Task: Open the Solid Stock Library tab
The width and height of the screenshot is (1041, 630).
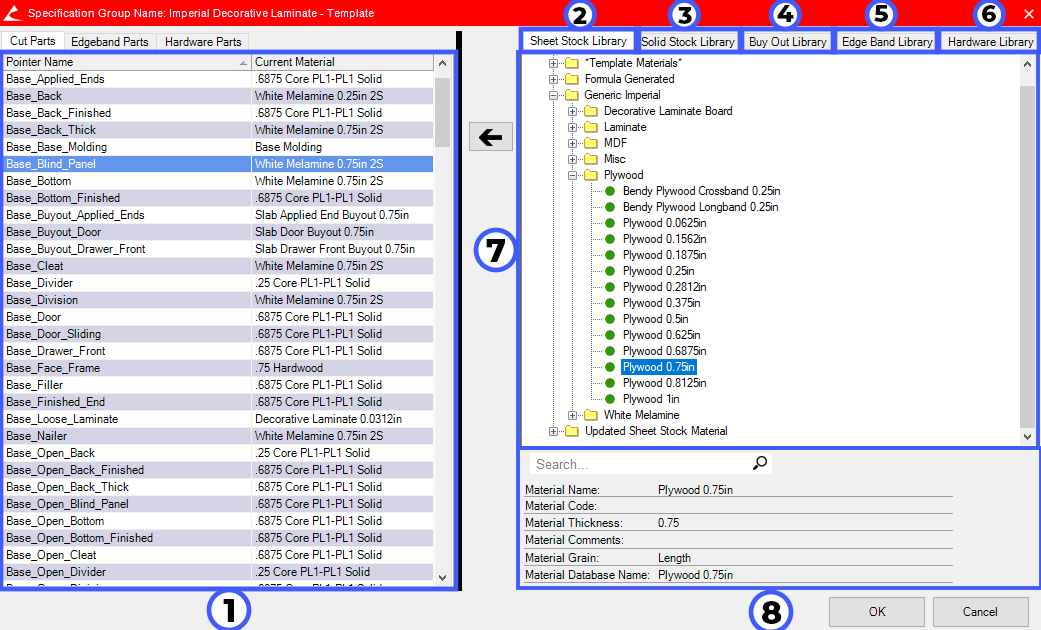Action: tap(687, 42)
